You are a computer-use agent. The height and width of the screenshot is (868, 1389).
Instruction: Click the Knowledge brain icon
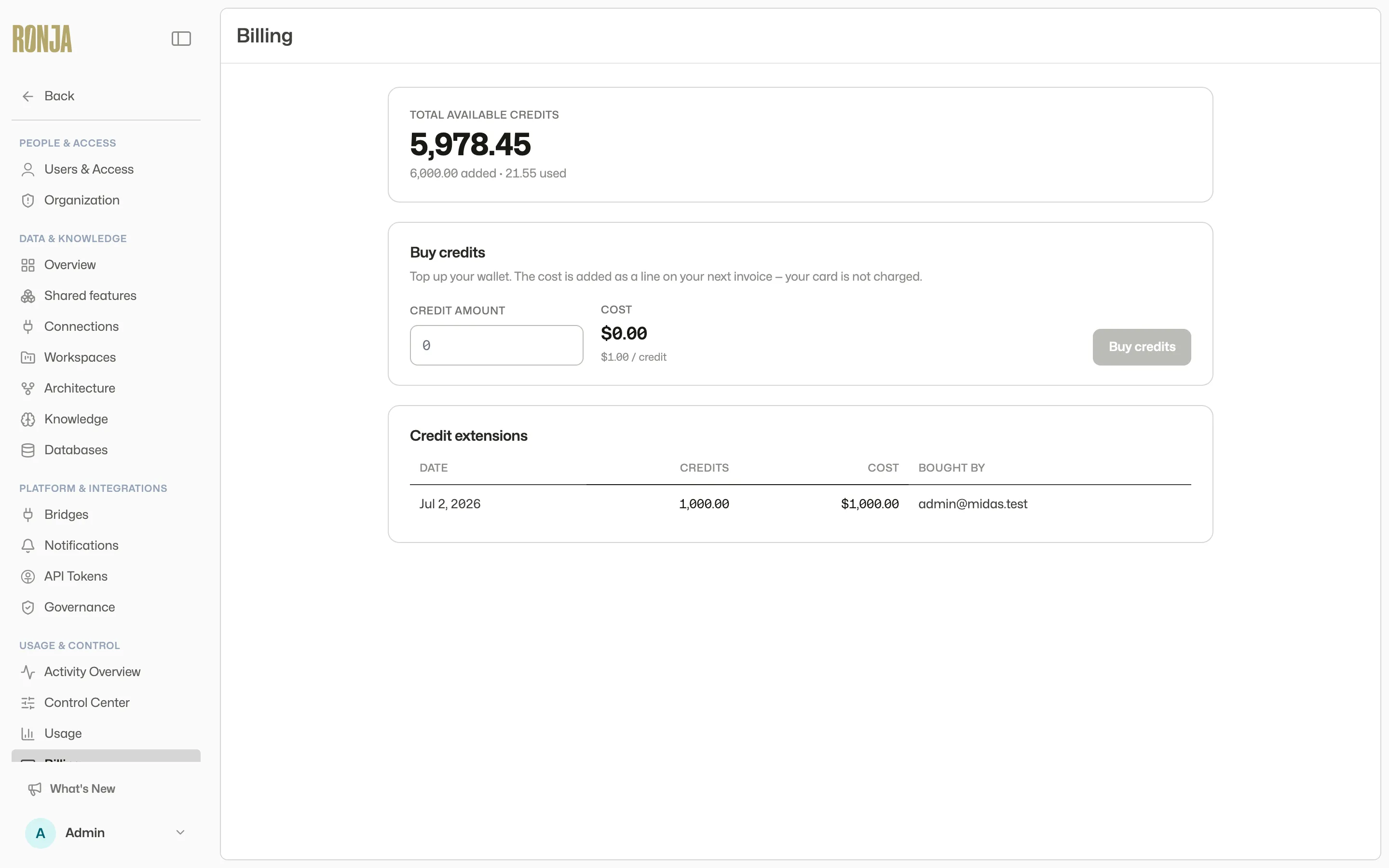pyautogui.click(x=27, y=420)
